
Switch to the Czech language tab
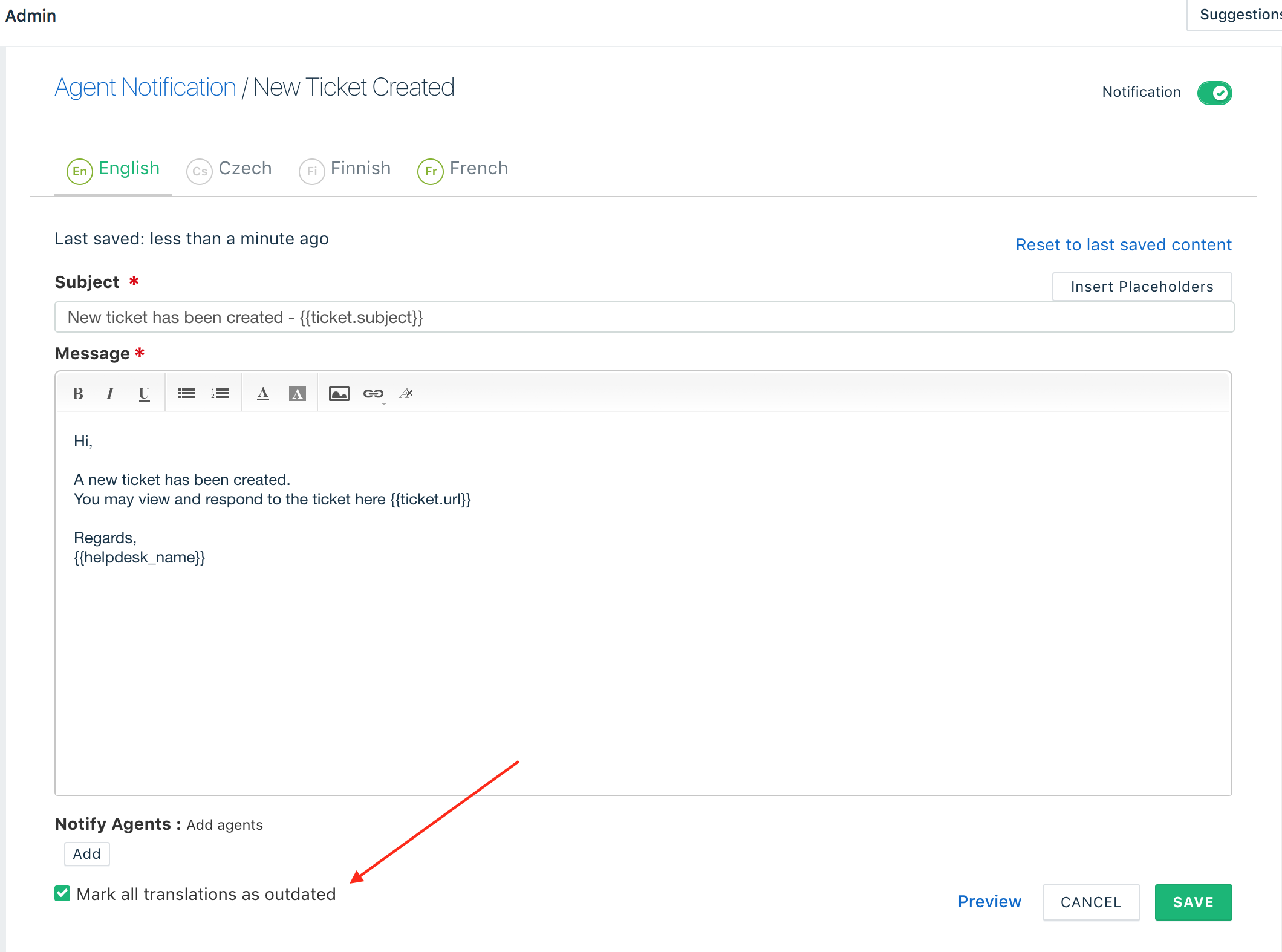pos(230,169)
